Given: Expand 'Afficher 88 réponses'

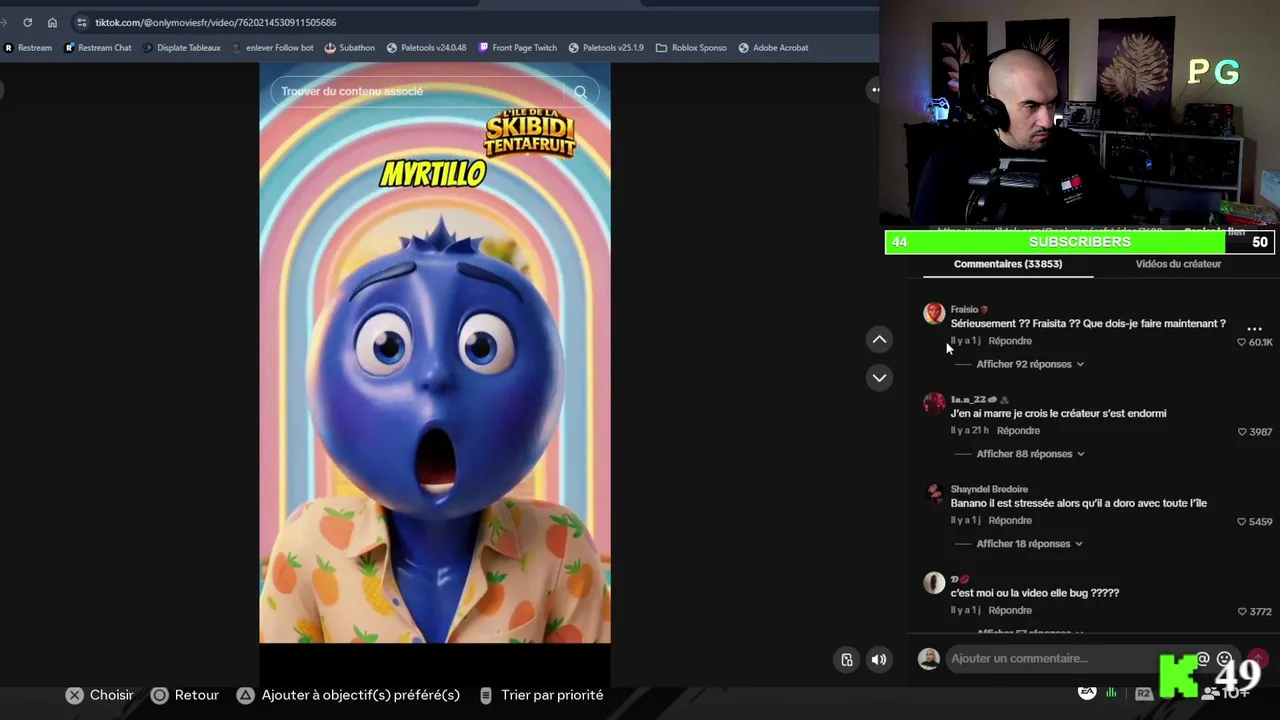Looking at the screenshot, I should click(x=1030, y=454).
